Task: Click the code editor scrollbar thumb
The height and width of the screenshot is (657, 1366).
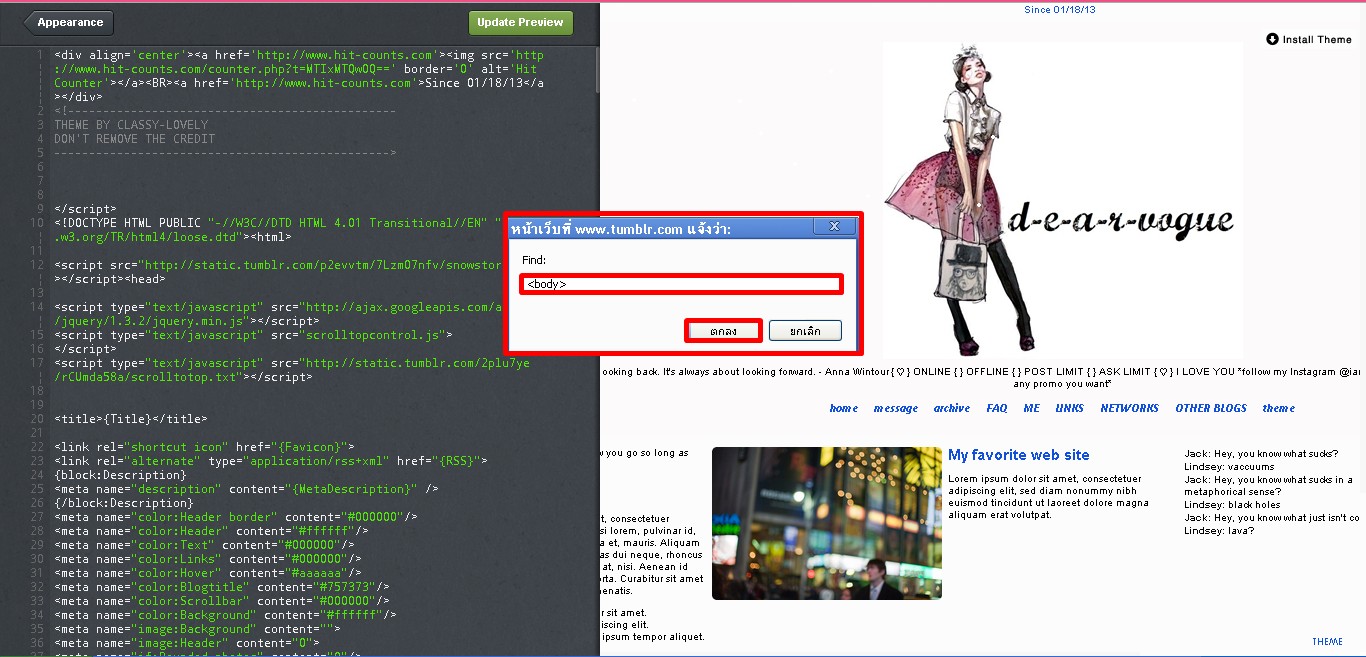Action: (x=597, y=70)
